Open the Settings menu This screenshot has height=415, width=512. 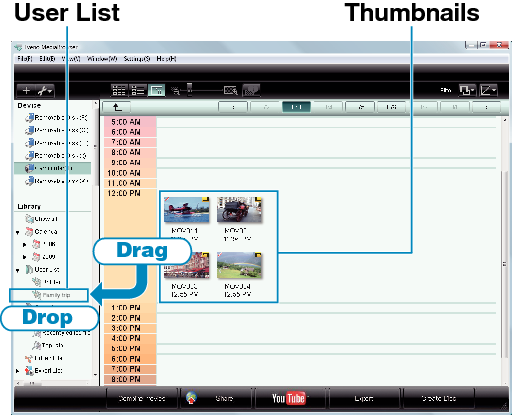[x=137, y=59]
